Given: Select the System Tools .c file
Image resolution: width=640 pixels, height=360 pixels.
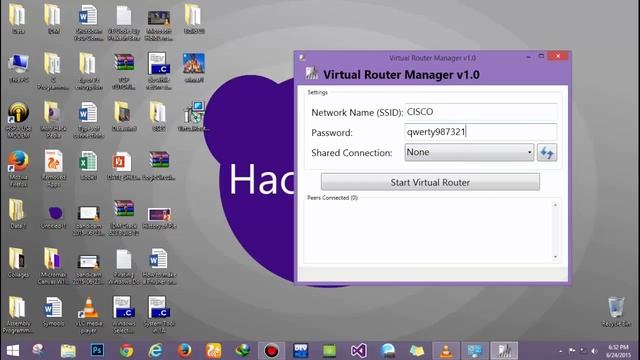Looking at the screenshot, I should (159, 315).
